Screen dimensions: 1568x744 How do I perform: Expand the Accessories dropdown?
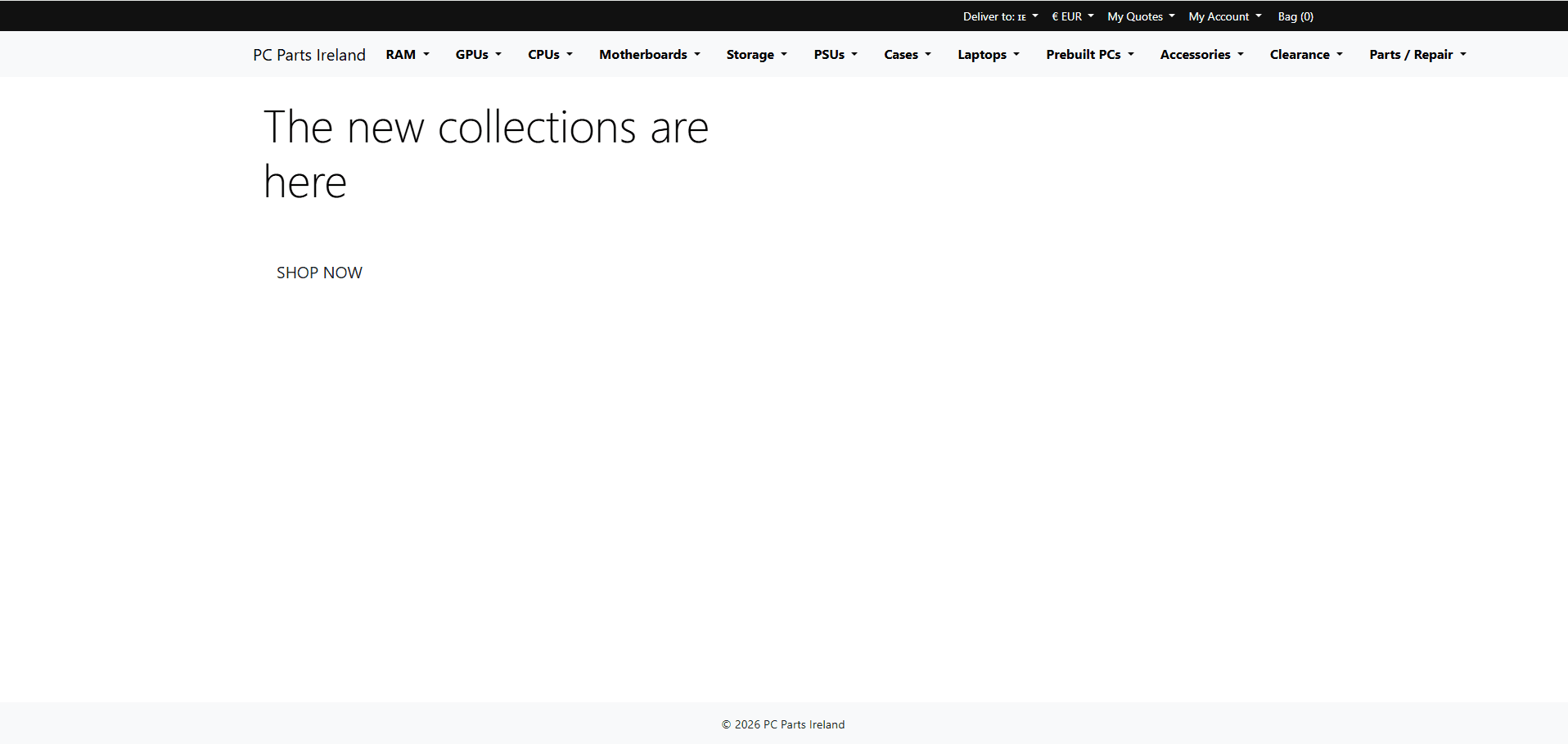[x=1201, y=55]
